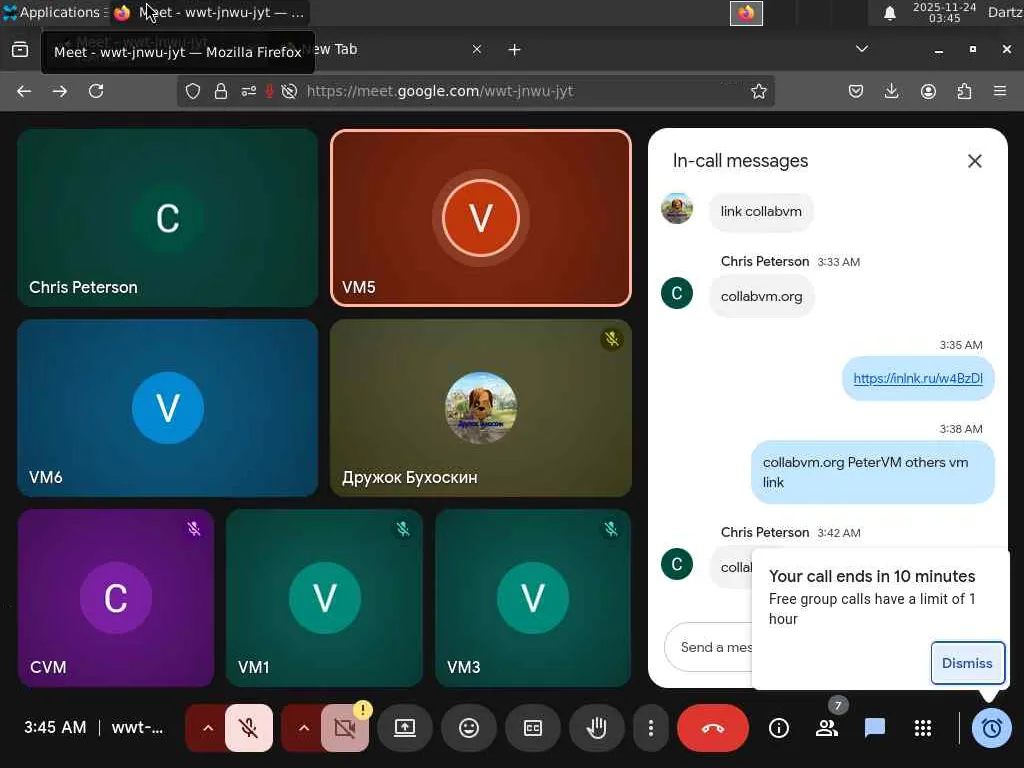Click Chris Peterson avatar at 3:42 AM
This screenshot has width=1024, height=768.
[x=677, y=564]
